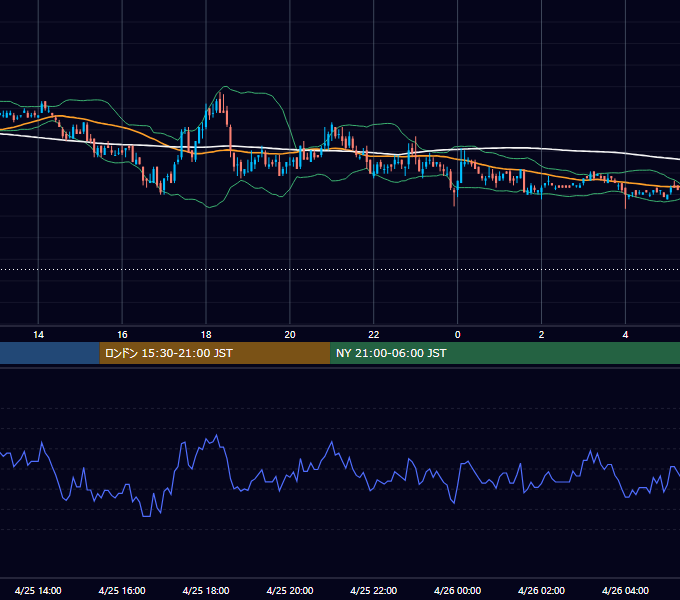Click the 4/25 16:00 time label
Screen dimensions: 680x600
tap(122, 590)
